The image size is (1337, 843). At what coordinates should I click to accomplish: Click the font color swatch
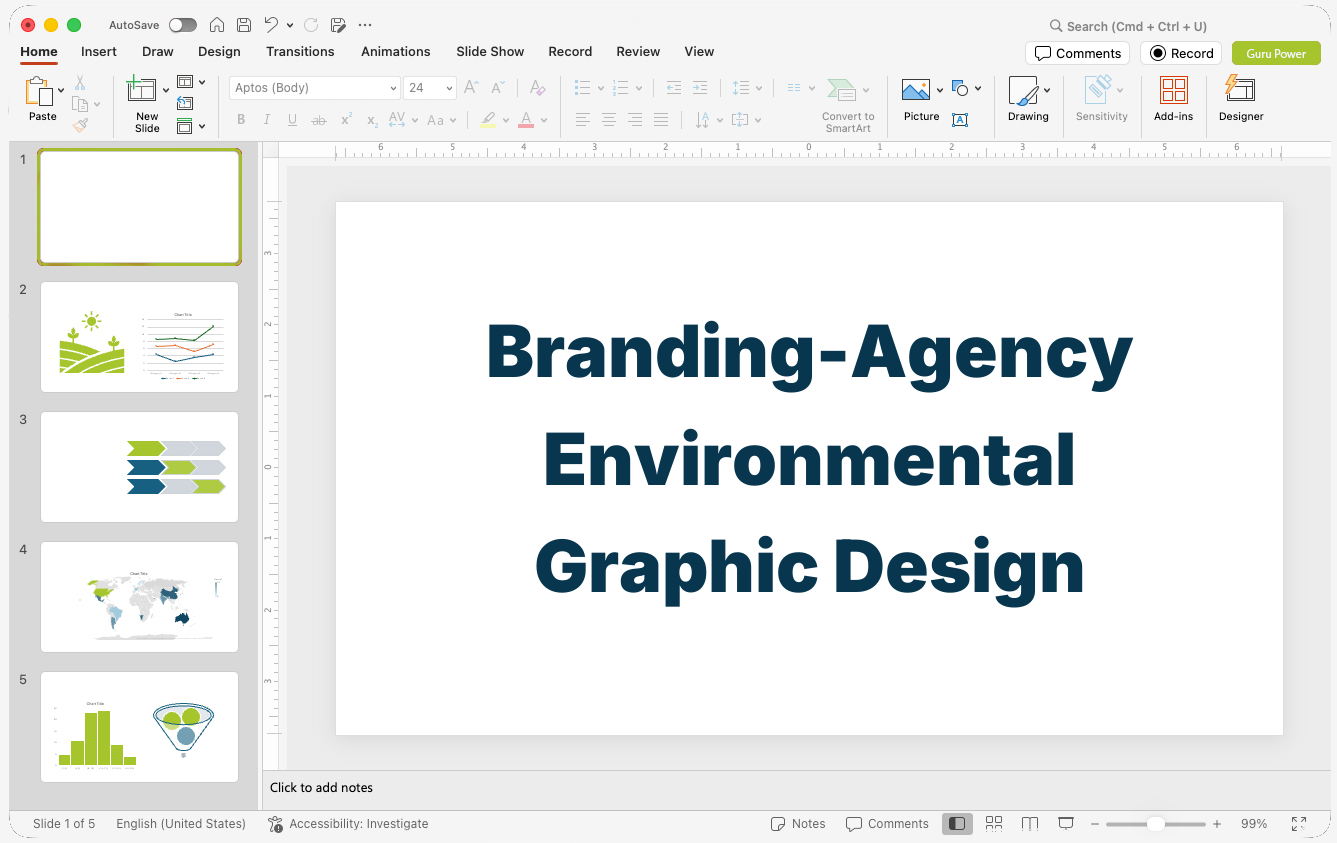click(526, 120)
